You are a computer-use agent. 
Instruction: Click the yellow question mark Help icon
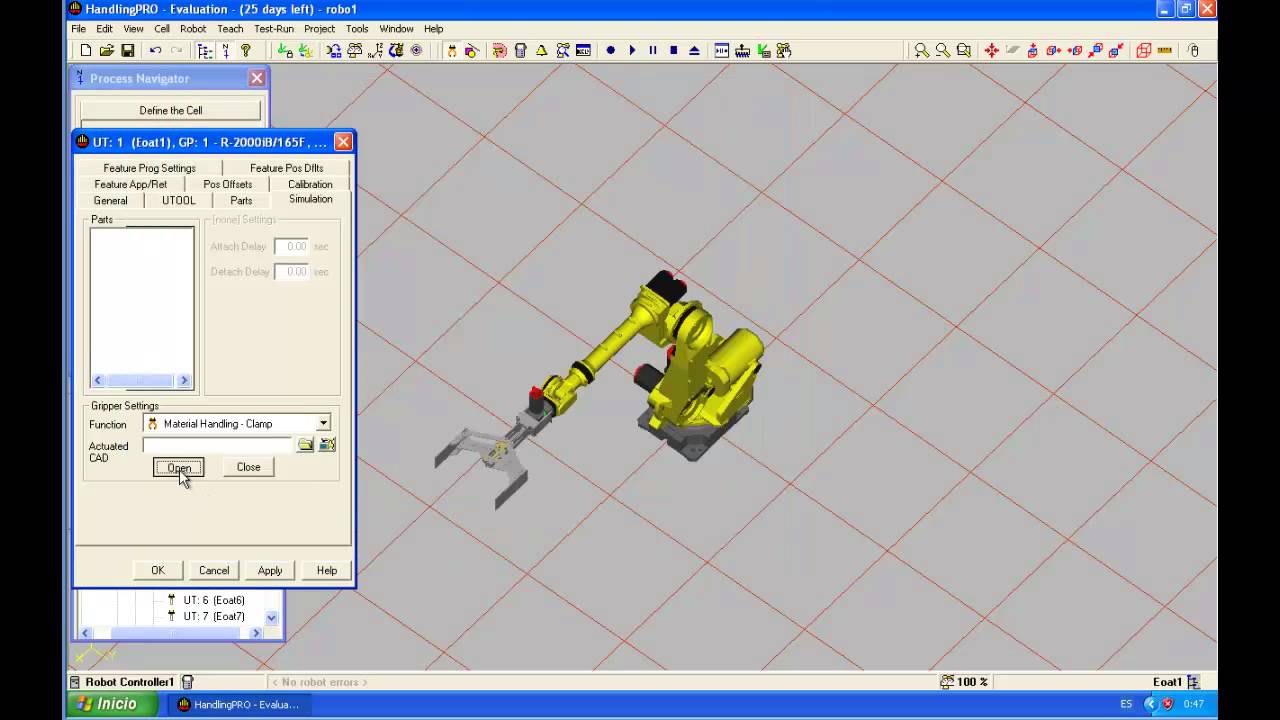point(245,50)
